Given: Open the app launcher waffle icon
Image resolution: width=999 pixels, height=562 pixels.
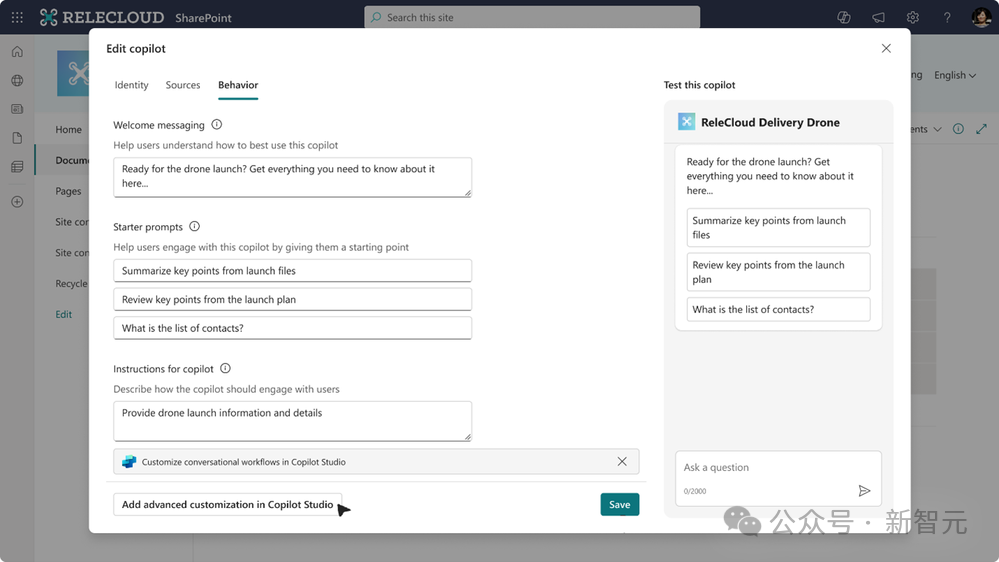Looking at the screenshot, I should click(17, 17).
